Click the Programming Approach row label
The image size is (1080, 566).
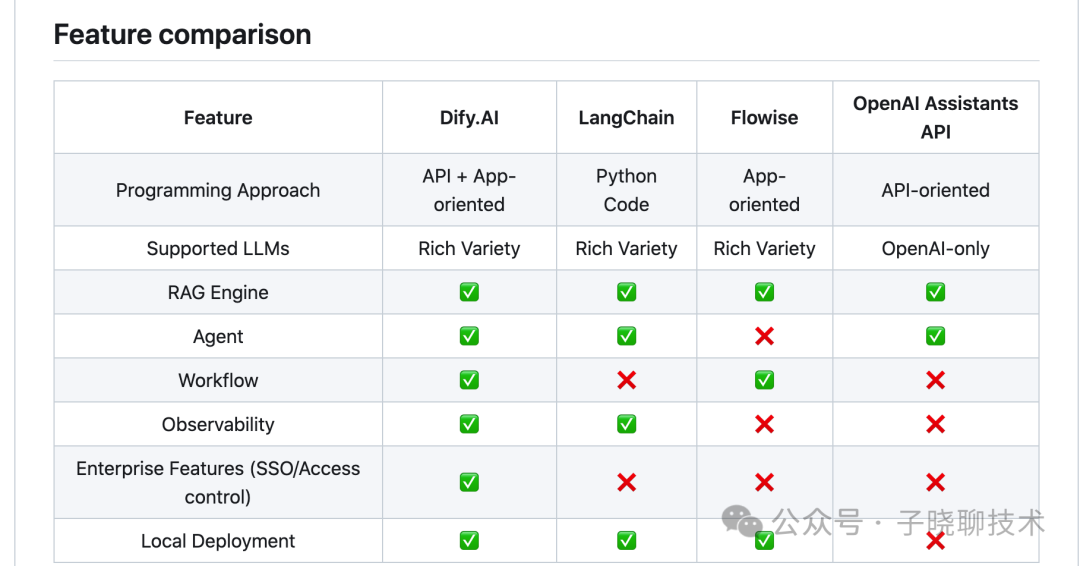218,190
